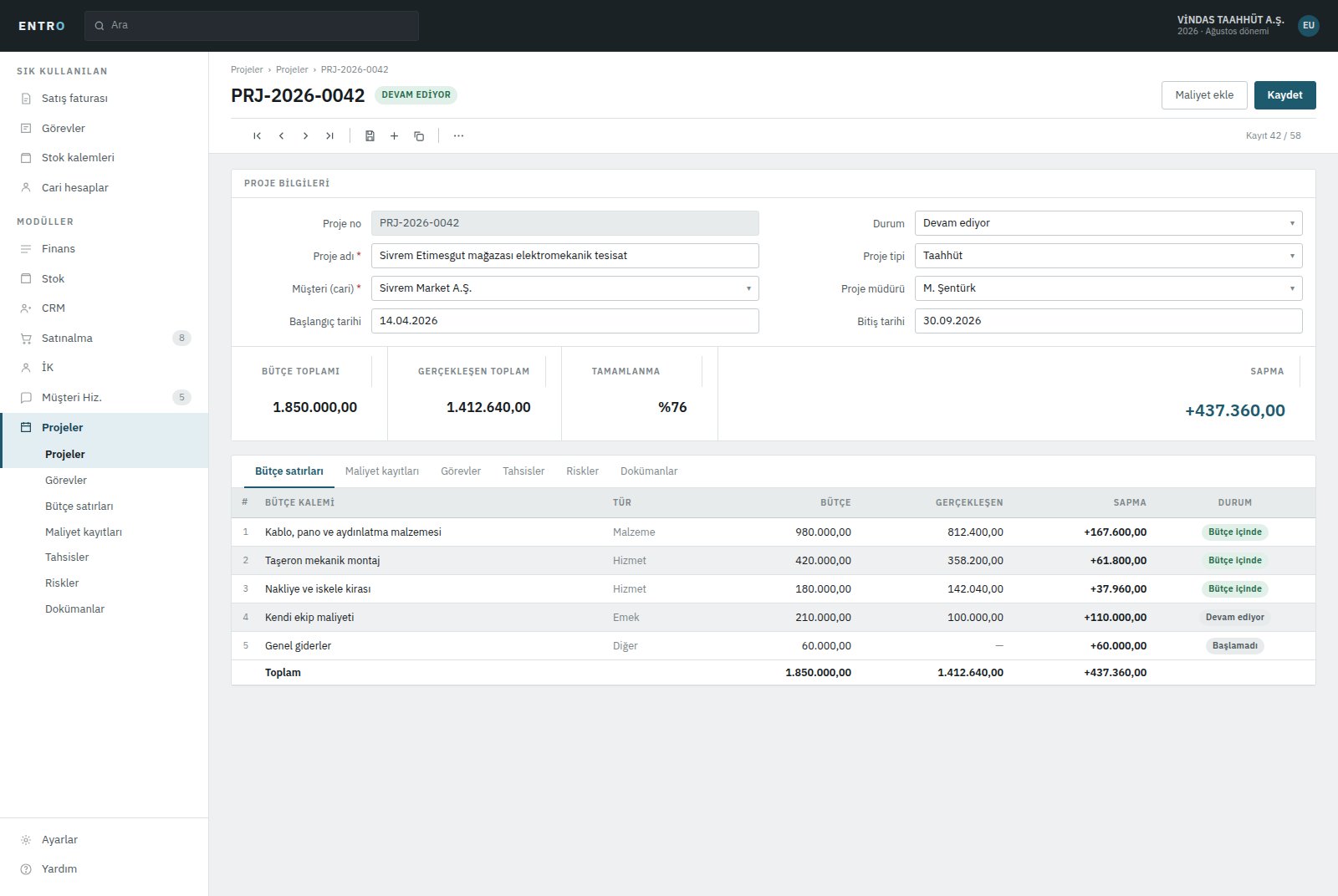Switch to Maliyet kayıtları tab
1338x896 pixels.
click(382, 471)
